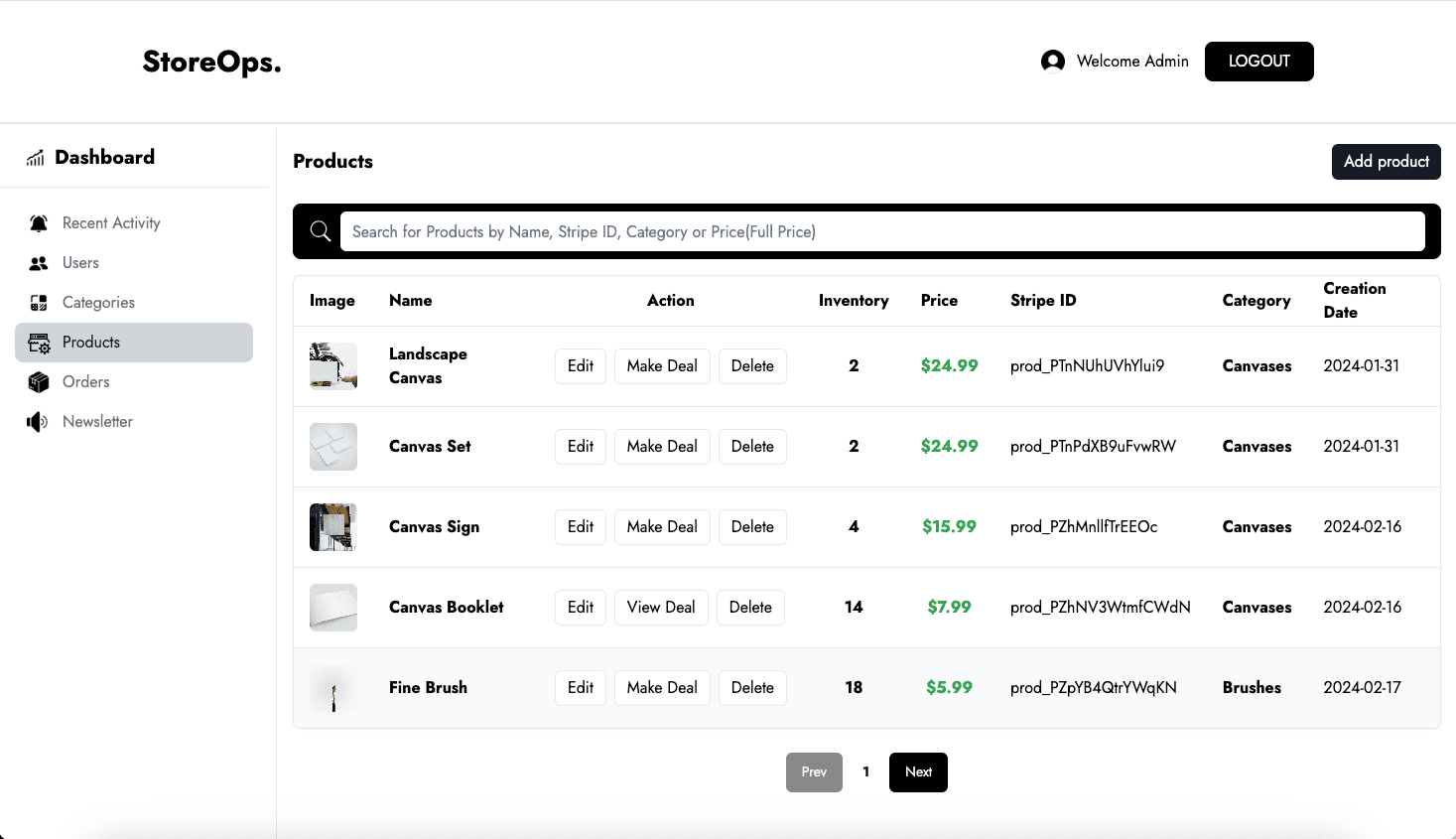Click the Add product button
1456x839 pixels.
pos(1386,162)
